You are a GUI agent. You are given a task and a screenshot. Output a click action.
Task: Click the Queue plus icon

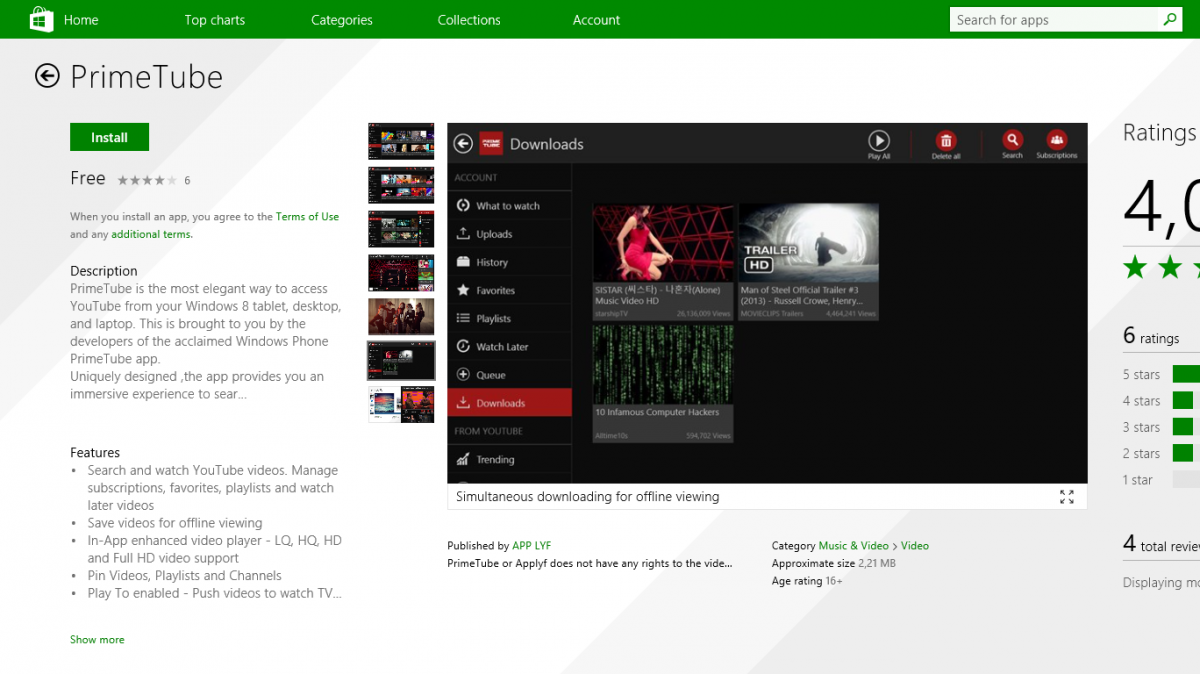click(x=463, y=375)
